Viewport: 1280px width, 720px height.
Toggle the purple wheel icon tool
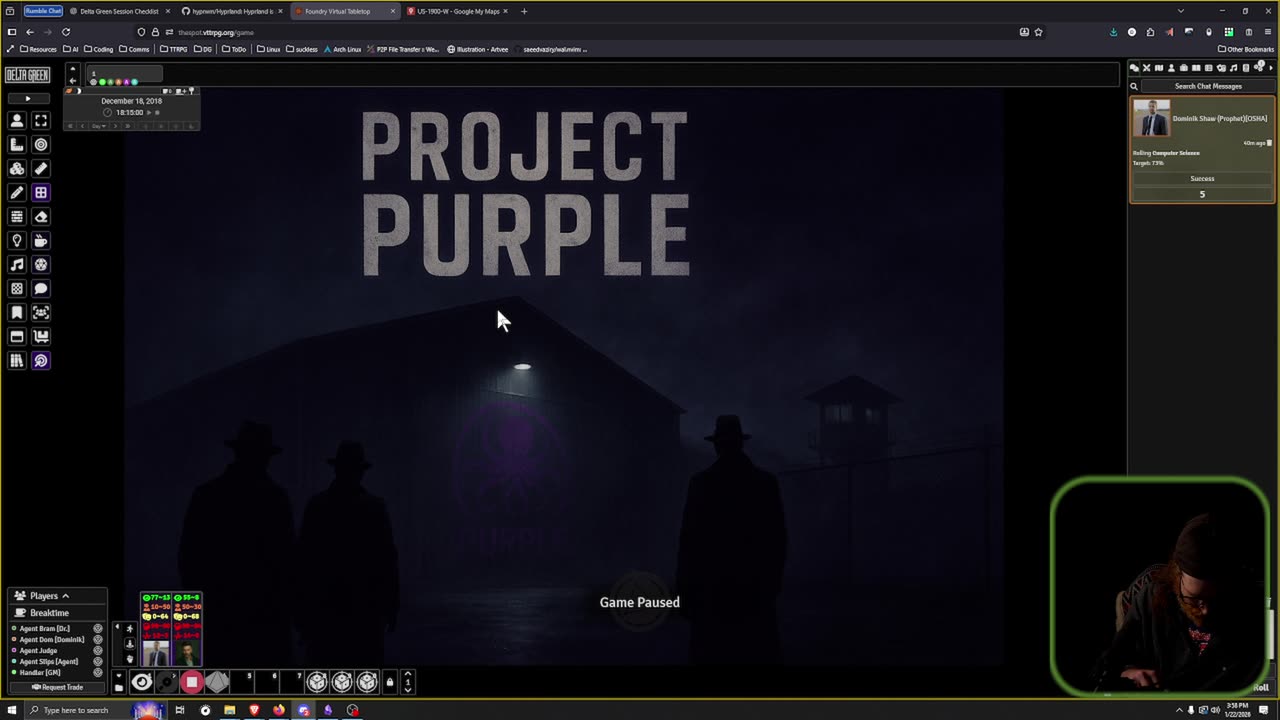[41, 265]
